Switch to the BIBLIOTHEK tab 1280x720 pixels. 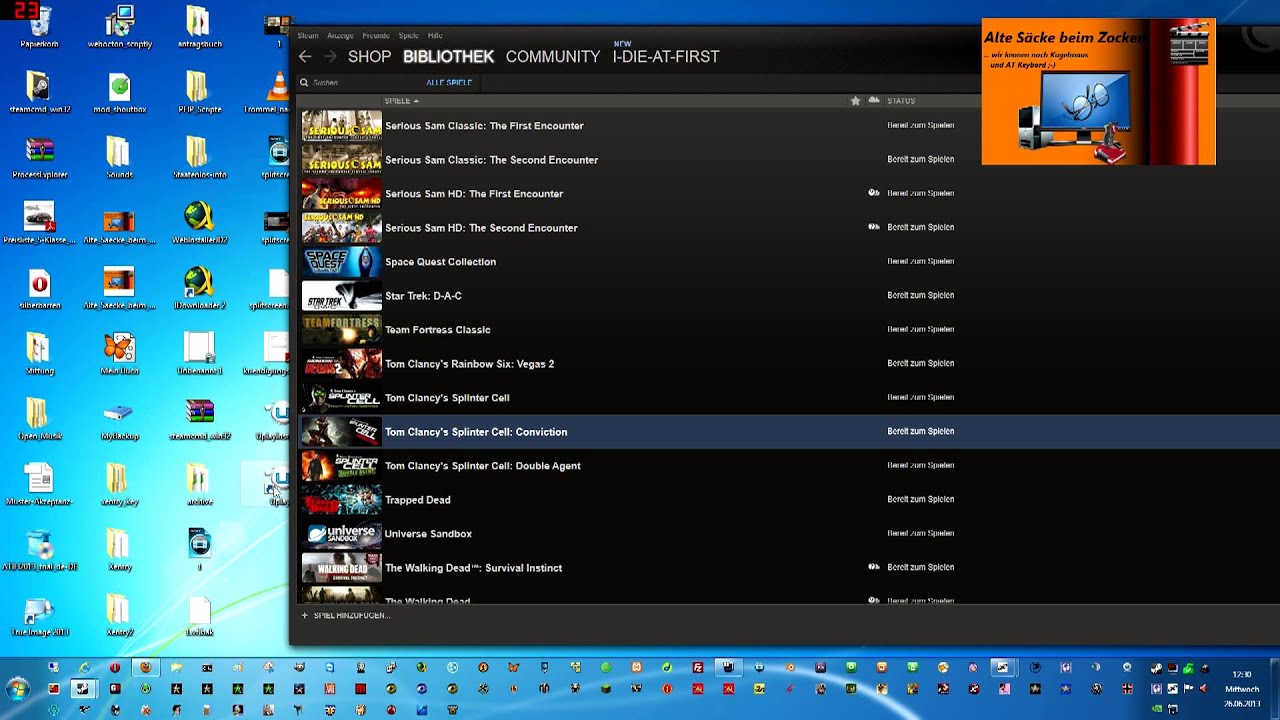point(448,57)
